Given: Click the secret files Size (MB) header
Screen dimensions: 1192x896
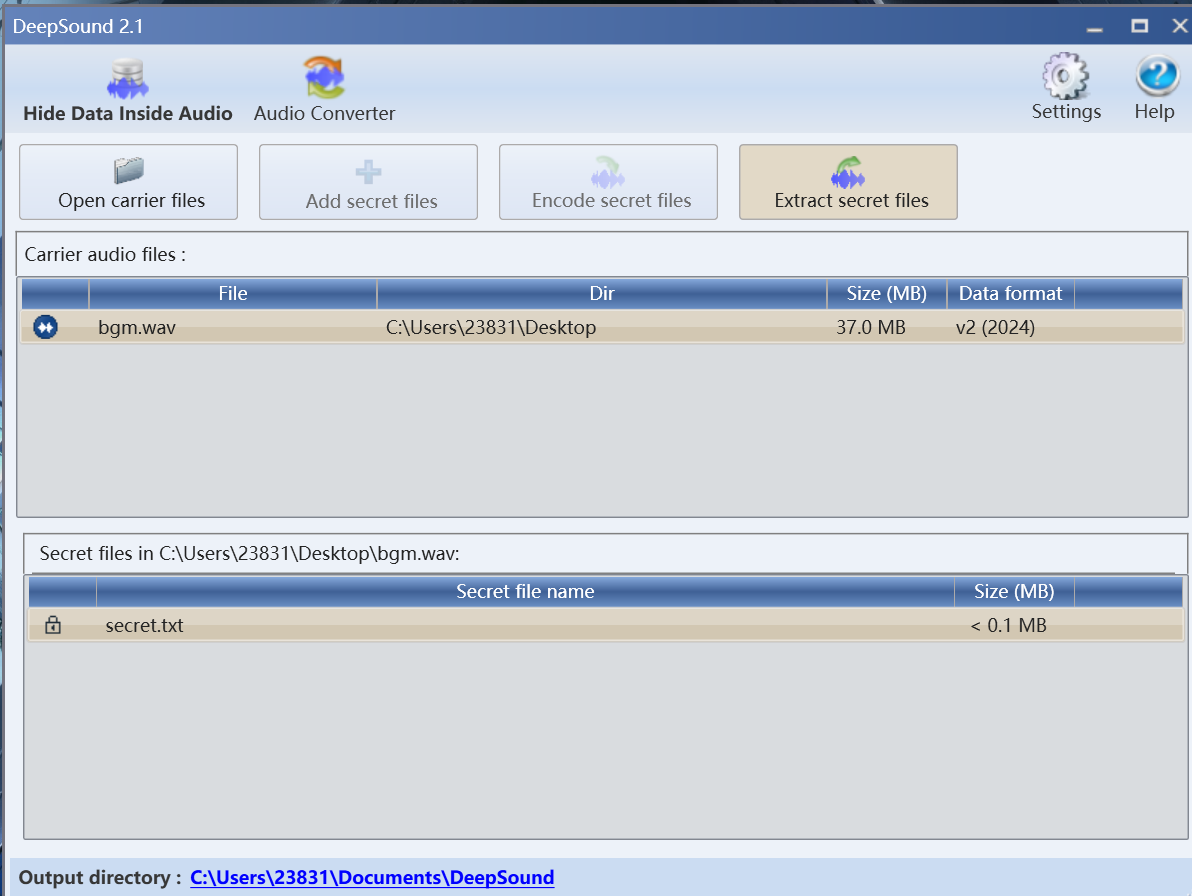Looking at the screenshot, I should click(x=1014, y=591).
